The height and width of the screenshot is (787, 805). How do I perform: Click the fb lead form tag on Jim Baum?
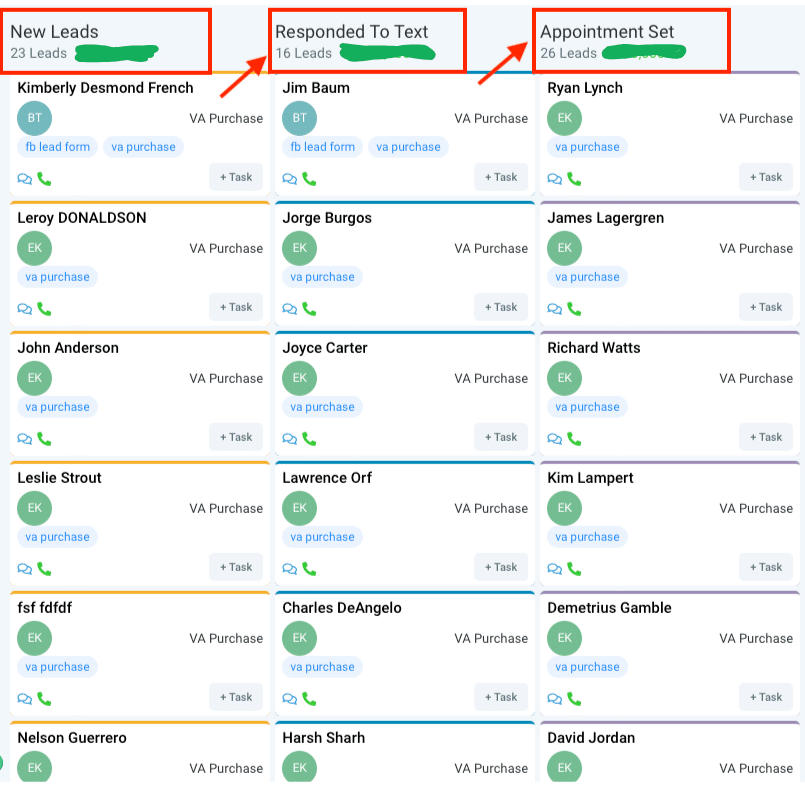322,147
